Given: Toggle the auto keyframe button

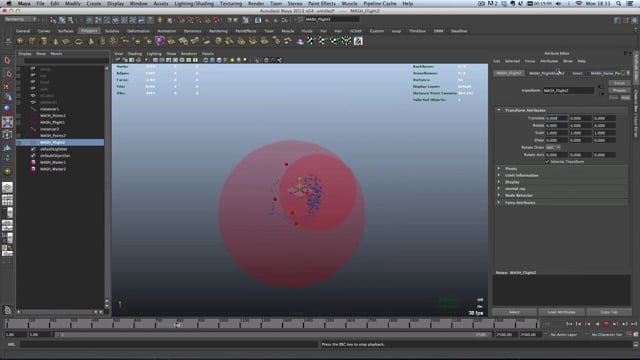Looking at the screenshot, I should (629, 334).
